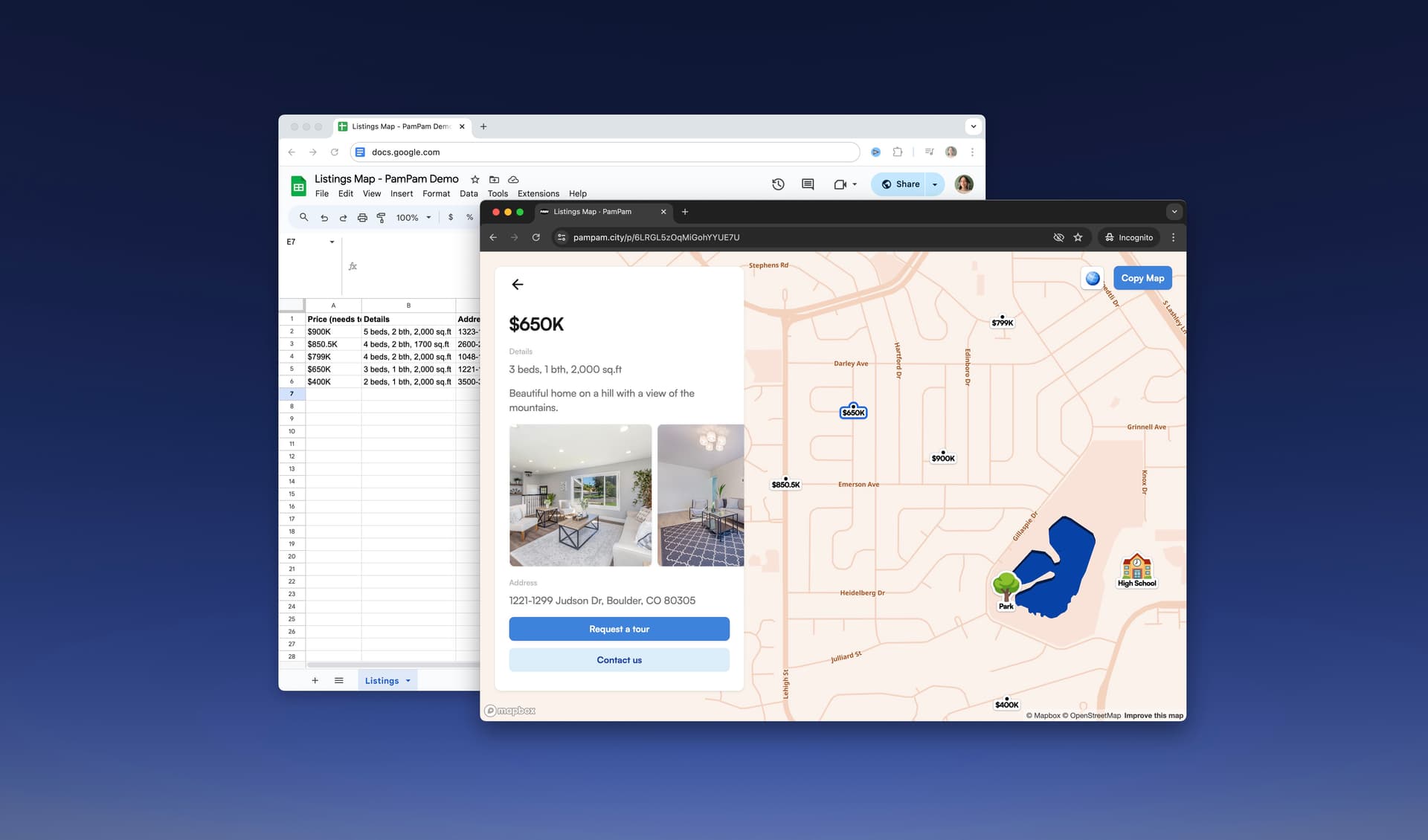This screenshot has height=840, width=1428.
Task: Expand the Share button dropdown arrow
Action: click(934, 184)
